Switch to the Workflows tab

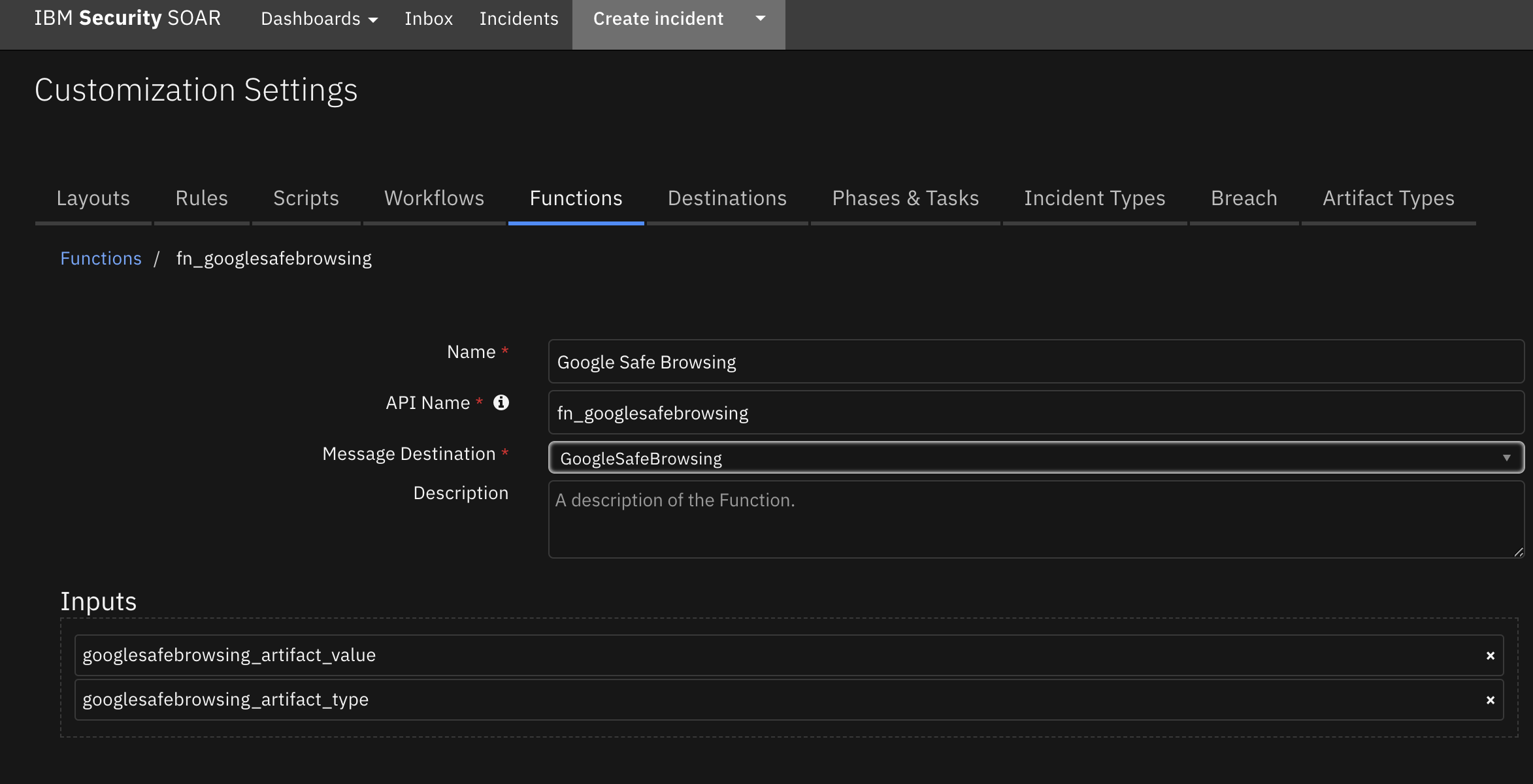coord(435,199)
